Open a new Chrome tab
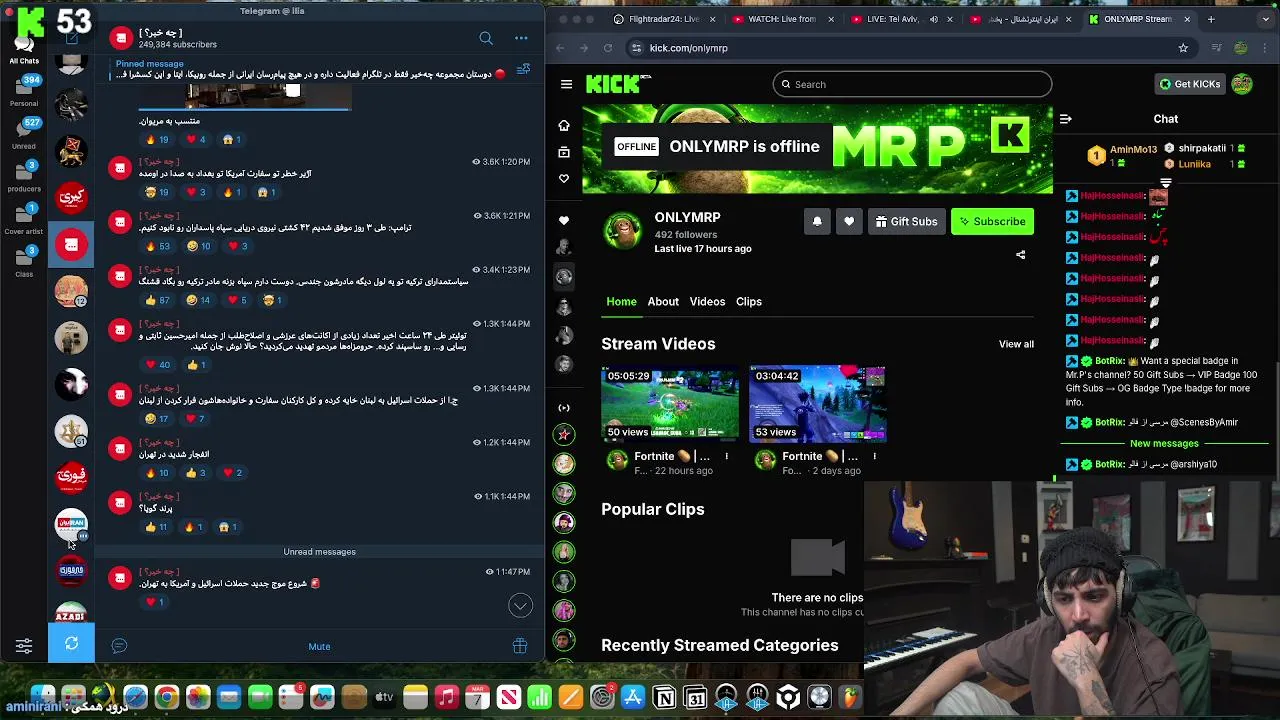 point(1211,19)
